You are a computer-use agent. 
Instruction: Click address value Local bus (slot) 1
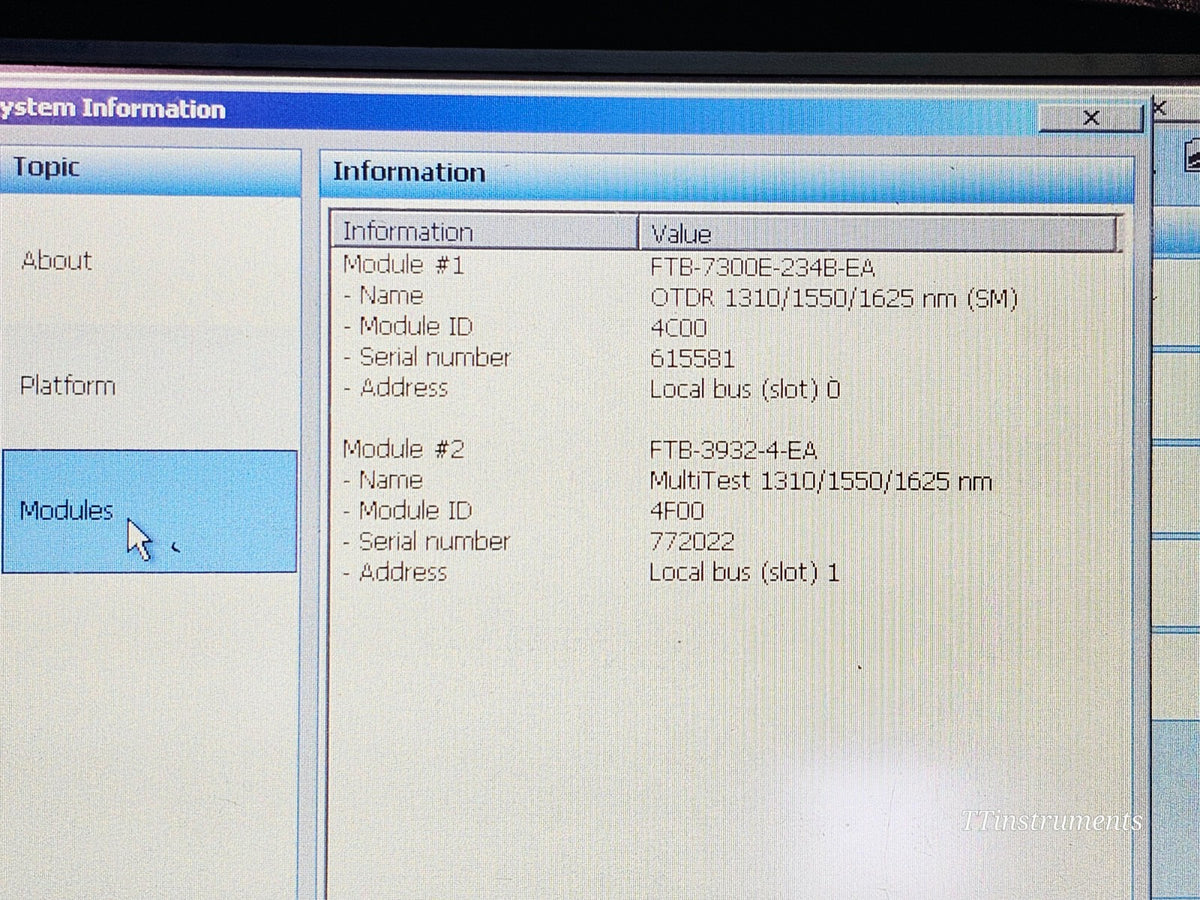click(x=744, y=573)
